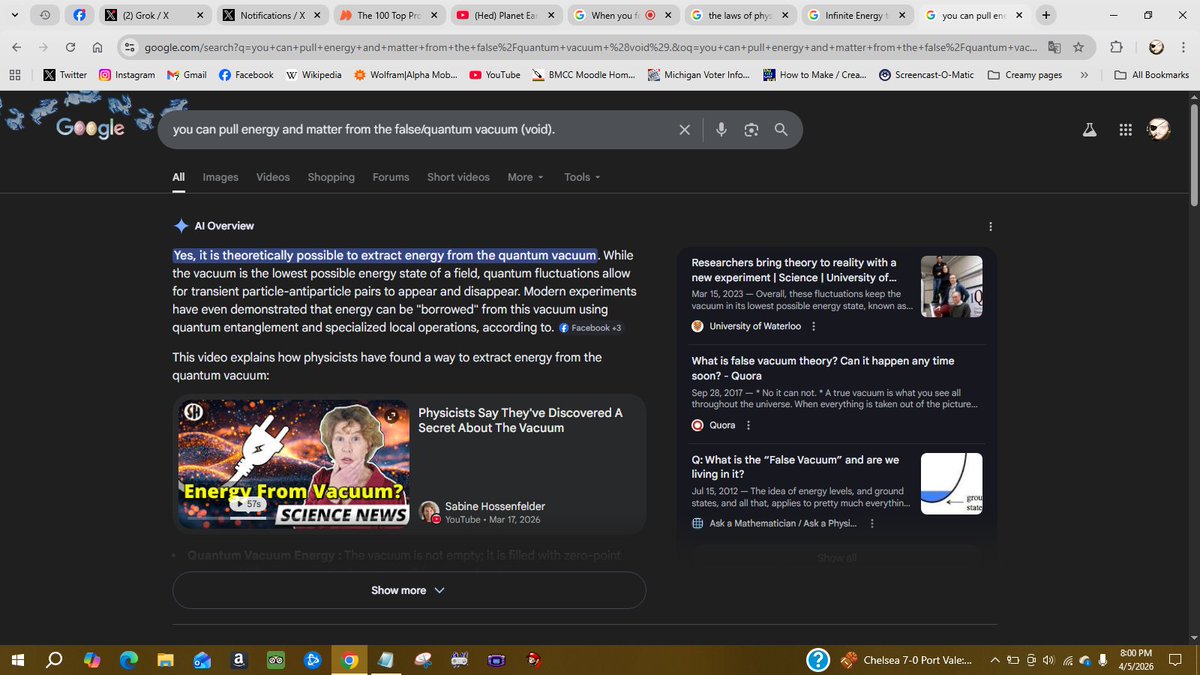1200x675 pixels.
Task: Select the All results tab
Action: [178, 177]
